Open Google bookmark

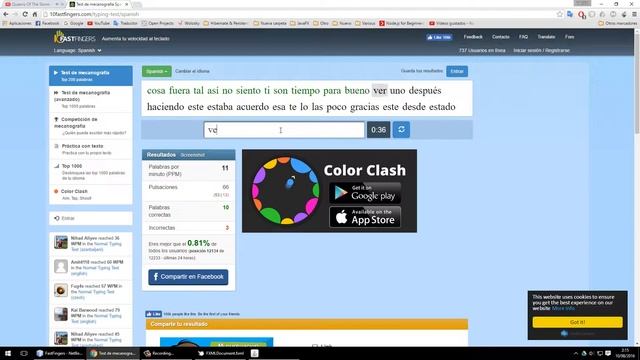coord(73,23)
